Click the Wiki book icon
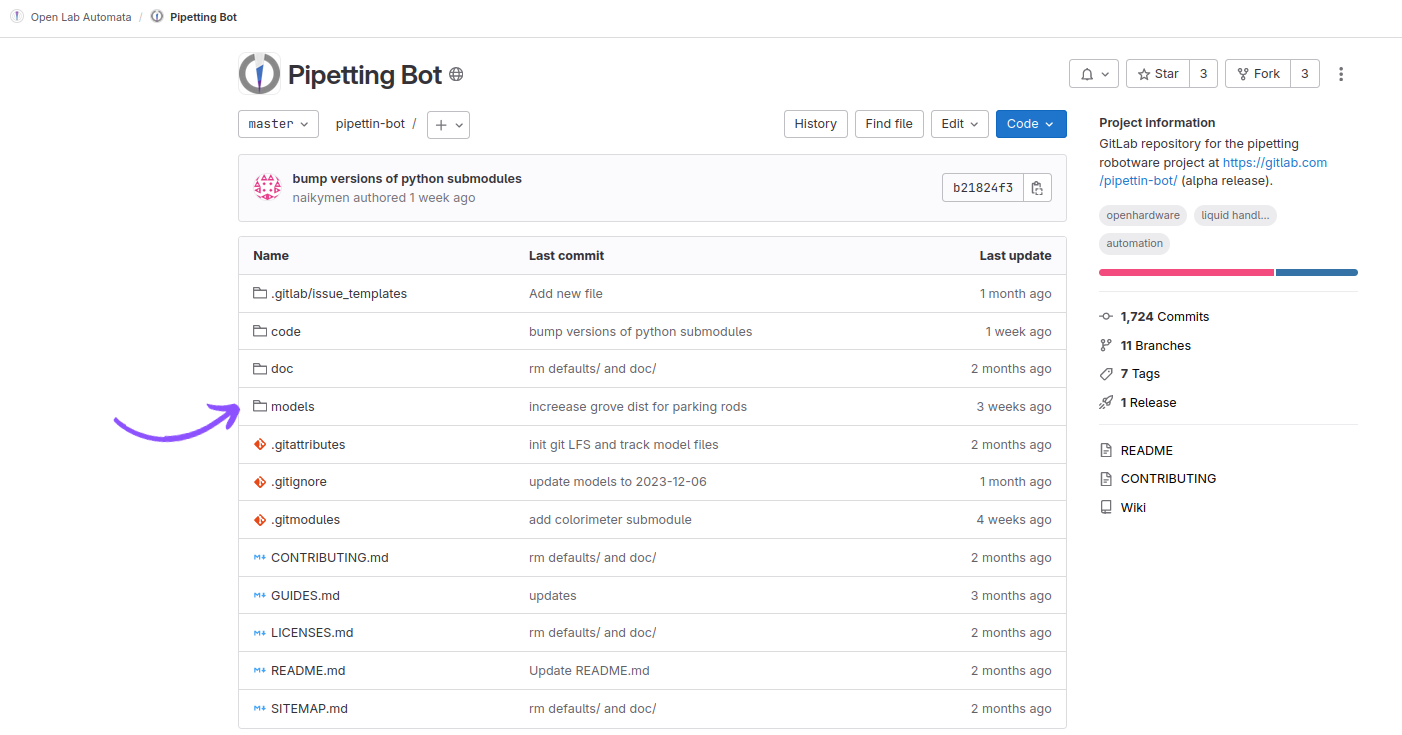Image resolution: width=1402 pixels, height=735 pixels. click(x=1106, y=507)
